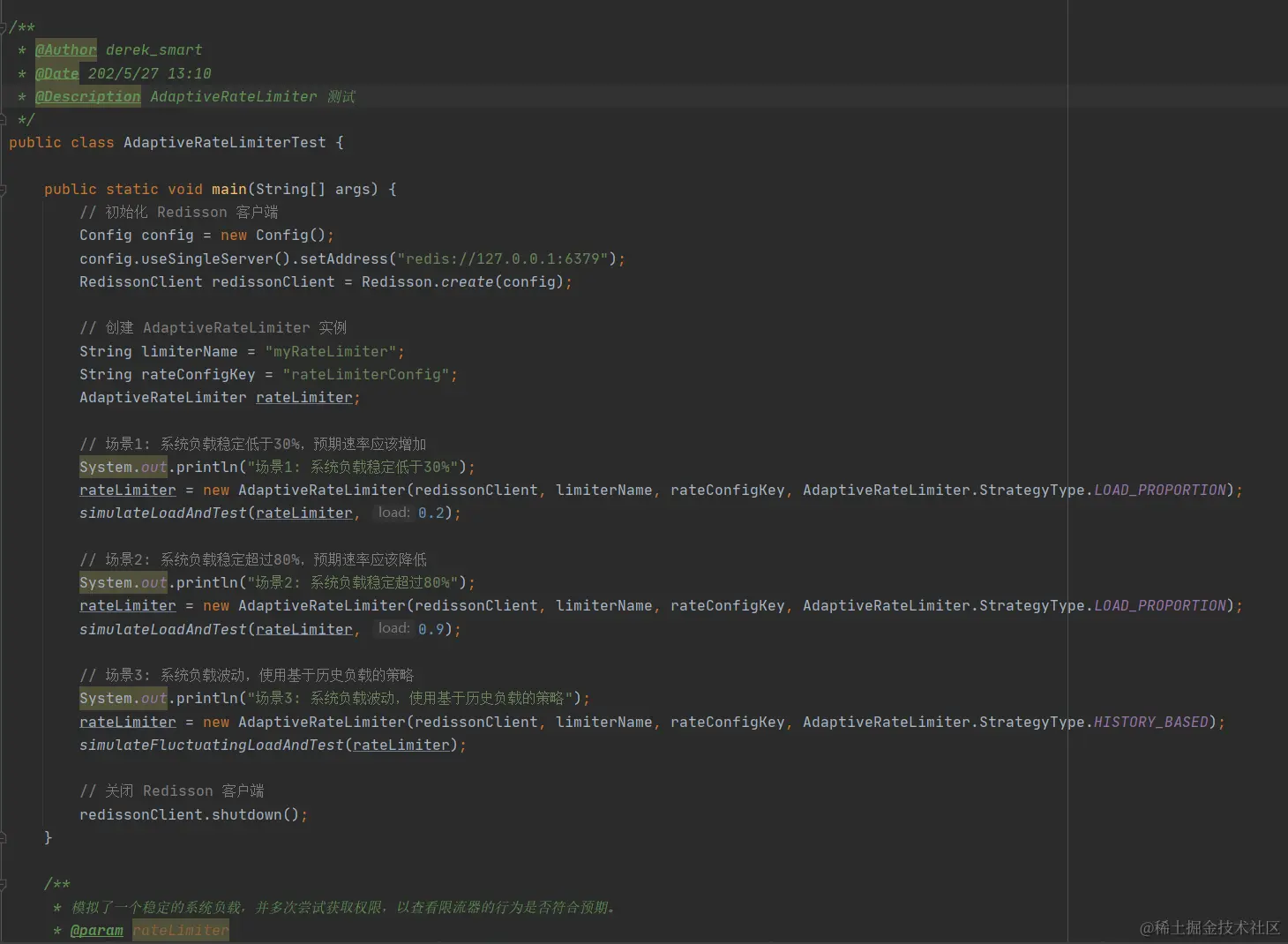Click the rateConfigKey variable declaration
The width and height of the screenshot is (1288, 944).
click(x=198, y=374)
